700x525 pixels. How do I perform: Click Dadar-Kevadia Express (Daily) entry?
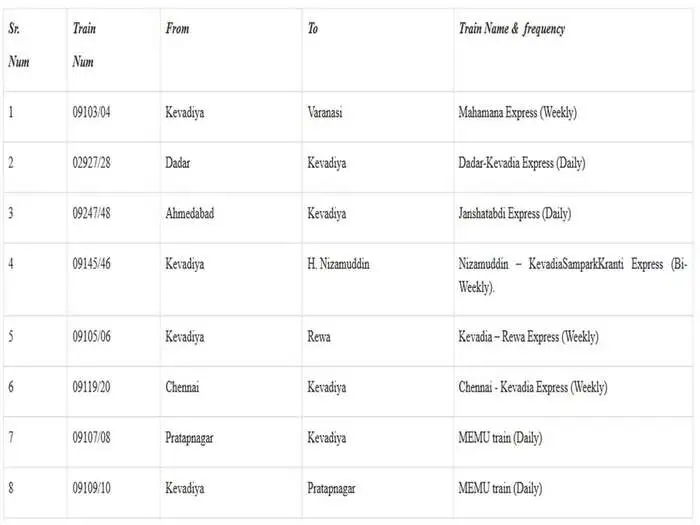point(521,163)
